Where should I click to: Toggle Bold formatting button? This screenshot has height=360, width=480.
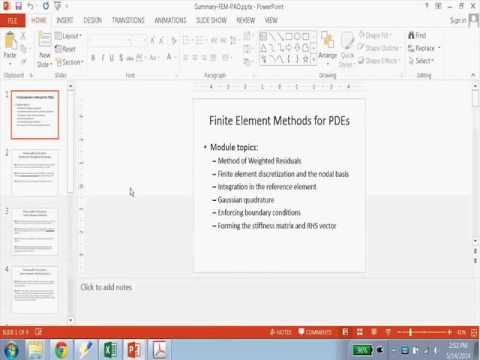coord(93,58)
